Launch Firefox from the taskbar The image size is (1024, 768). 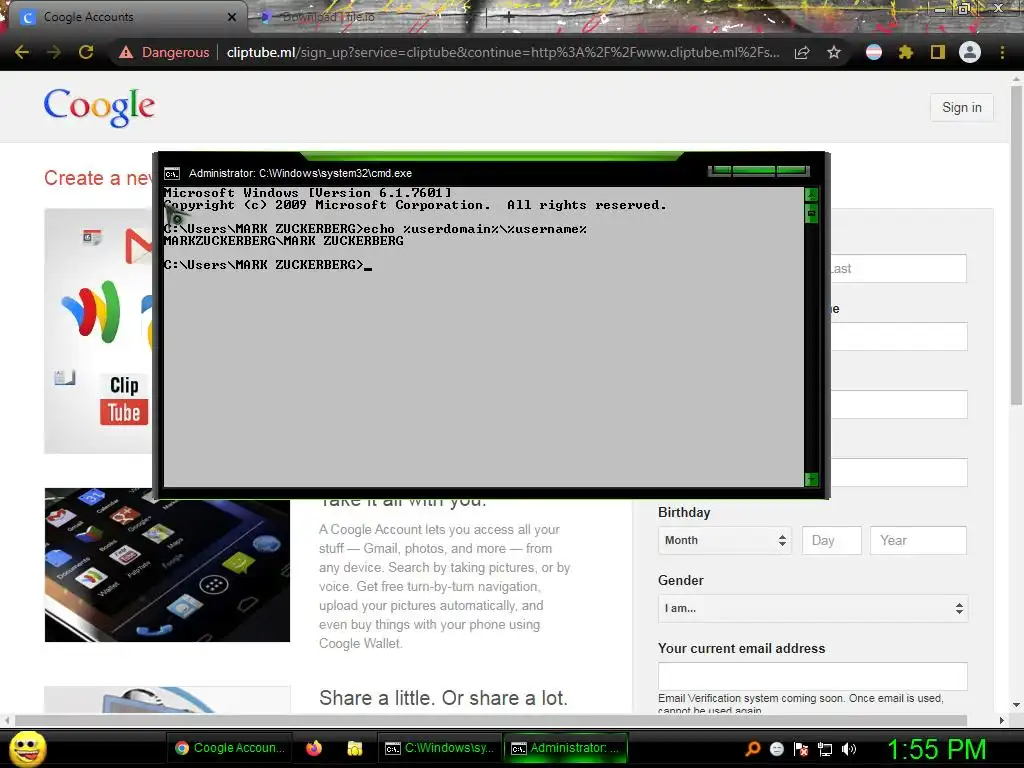(x=314, y=748)
